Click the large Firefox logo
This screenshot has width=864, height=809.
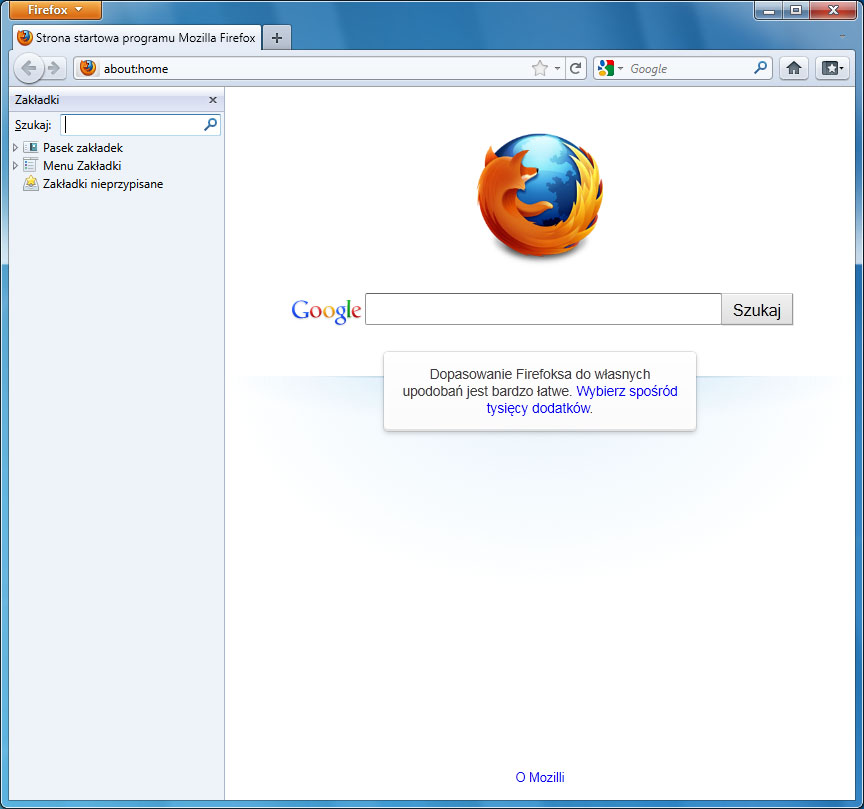tap(540, 196)
